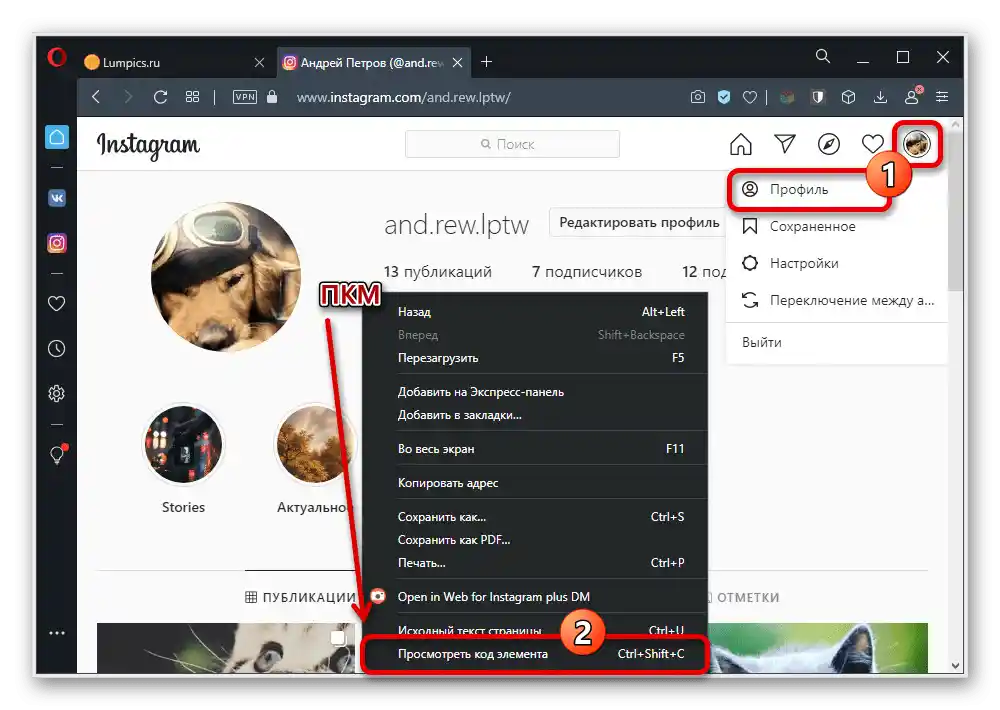Open the Opera main menu logo

[57, 58]
